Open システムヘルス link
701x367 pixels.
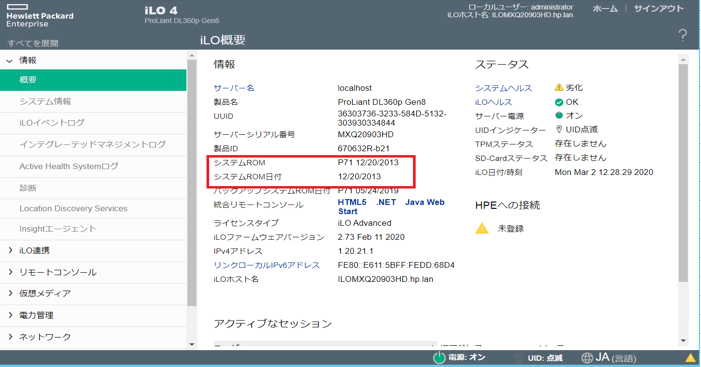pyautogui.click(x=503, y=88)
